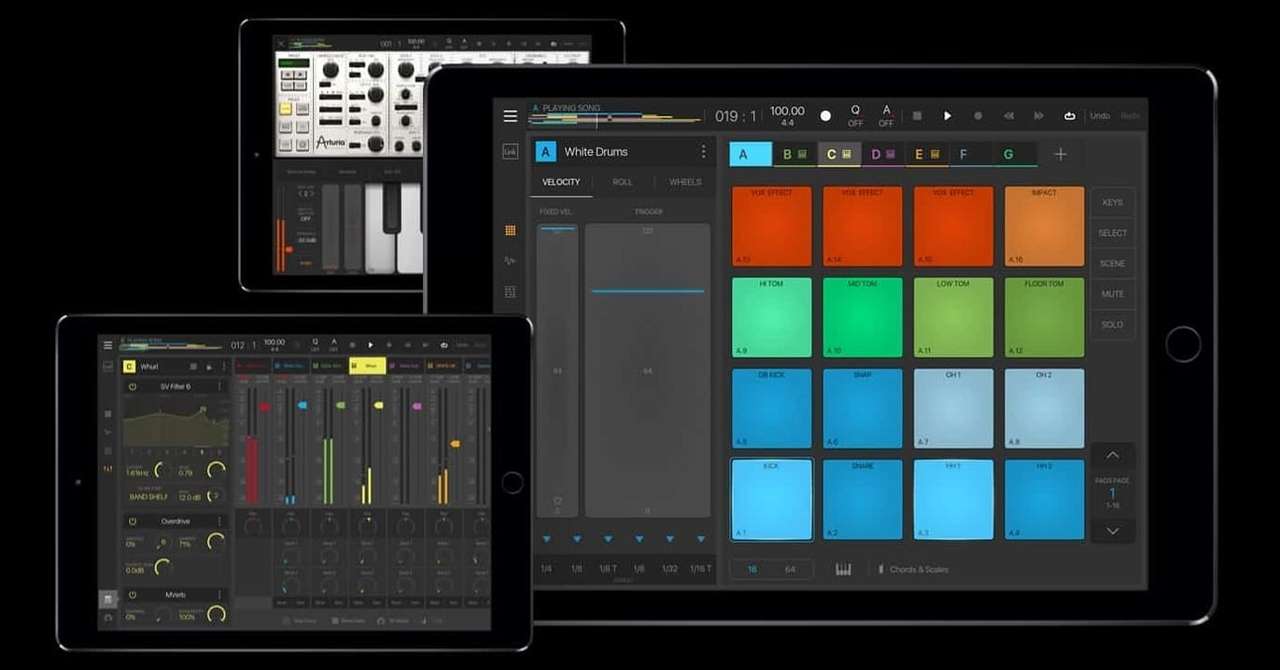1280x670 pixels.
Task: Tap the Link icon in the left sidebar
Action: (510, 152)
